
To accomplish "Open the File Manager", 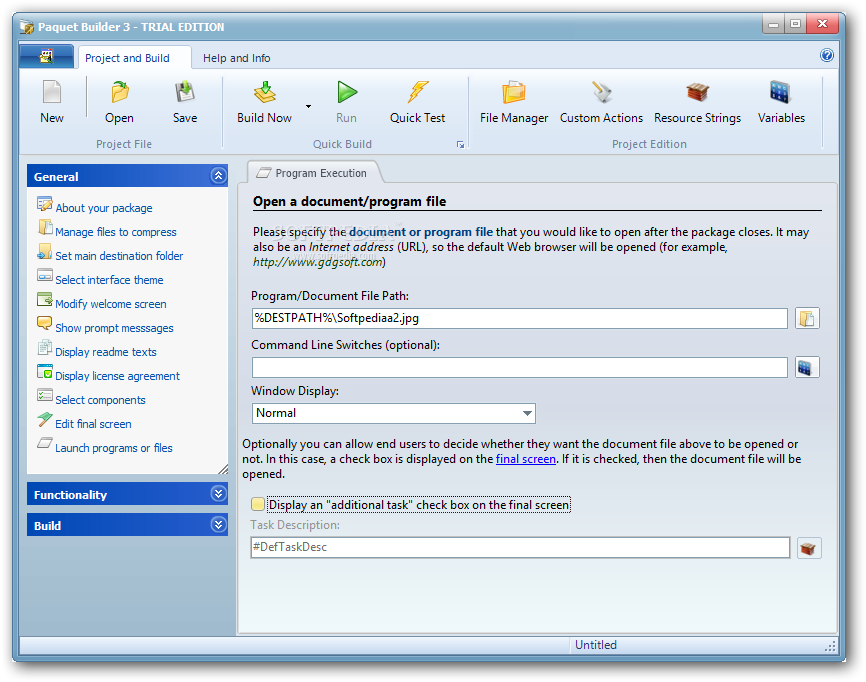I will point(514,102).
